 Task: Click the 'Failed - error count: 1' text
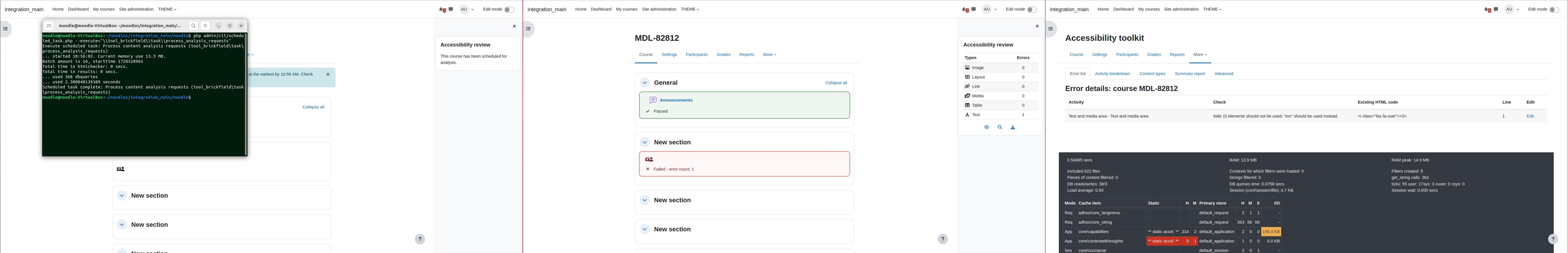(x=673, y=170)
